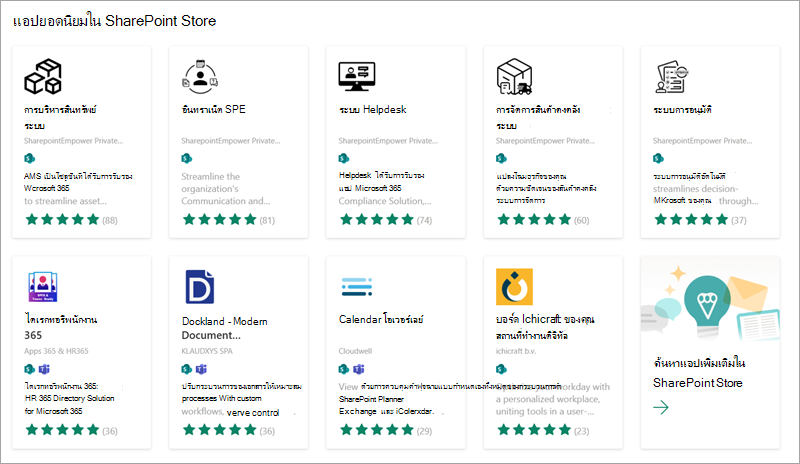Click the asset management boxes icon
The height and width of the screenshot is (464, 800).
(43, 77)
